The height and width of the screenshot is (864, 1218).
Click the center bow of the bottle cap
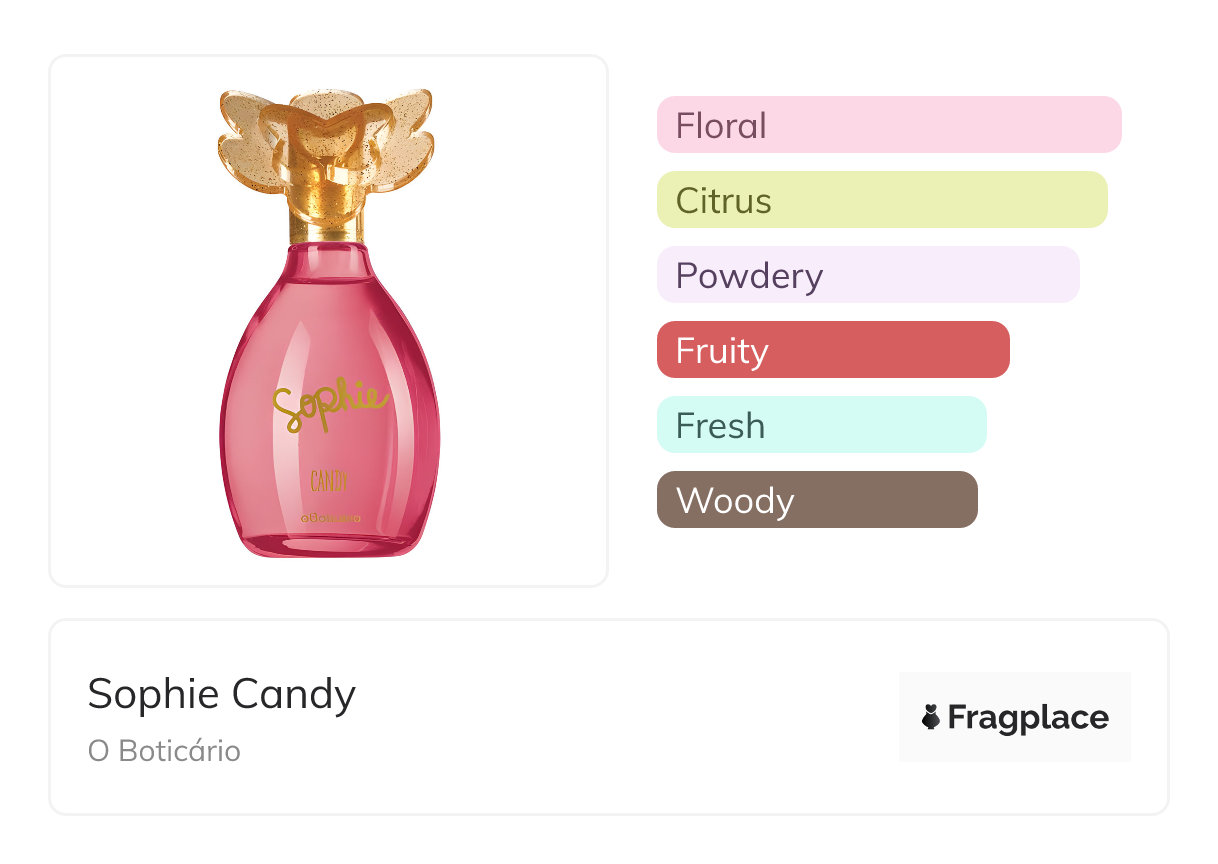coord(327,128)
